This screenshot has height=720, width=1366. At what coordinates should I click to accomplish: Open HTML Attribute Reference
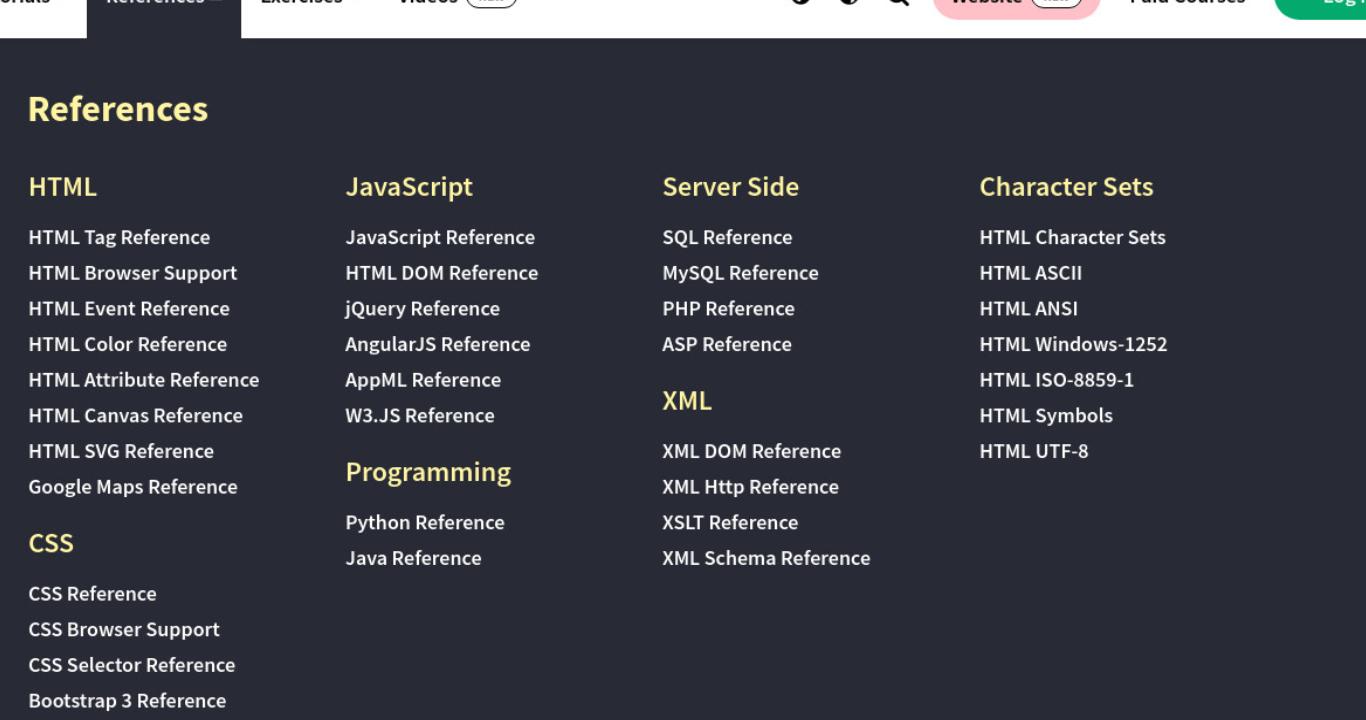(x=144, y=380)
